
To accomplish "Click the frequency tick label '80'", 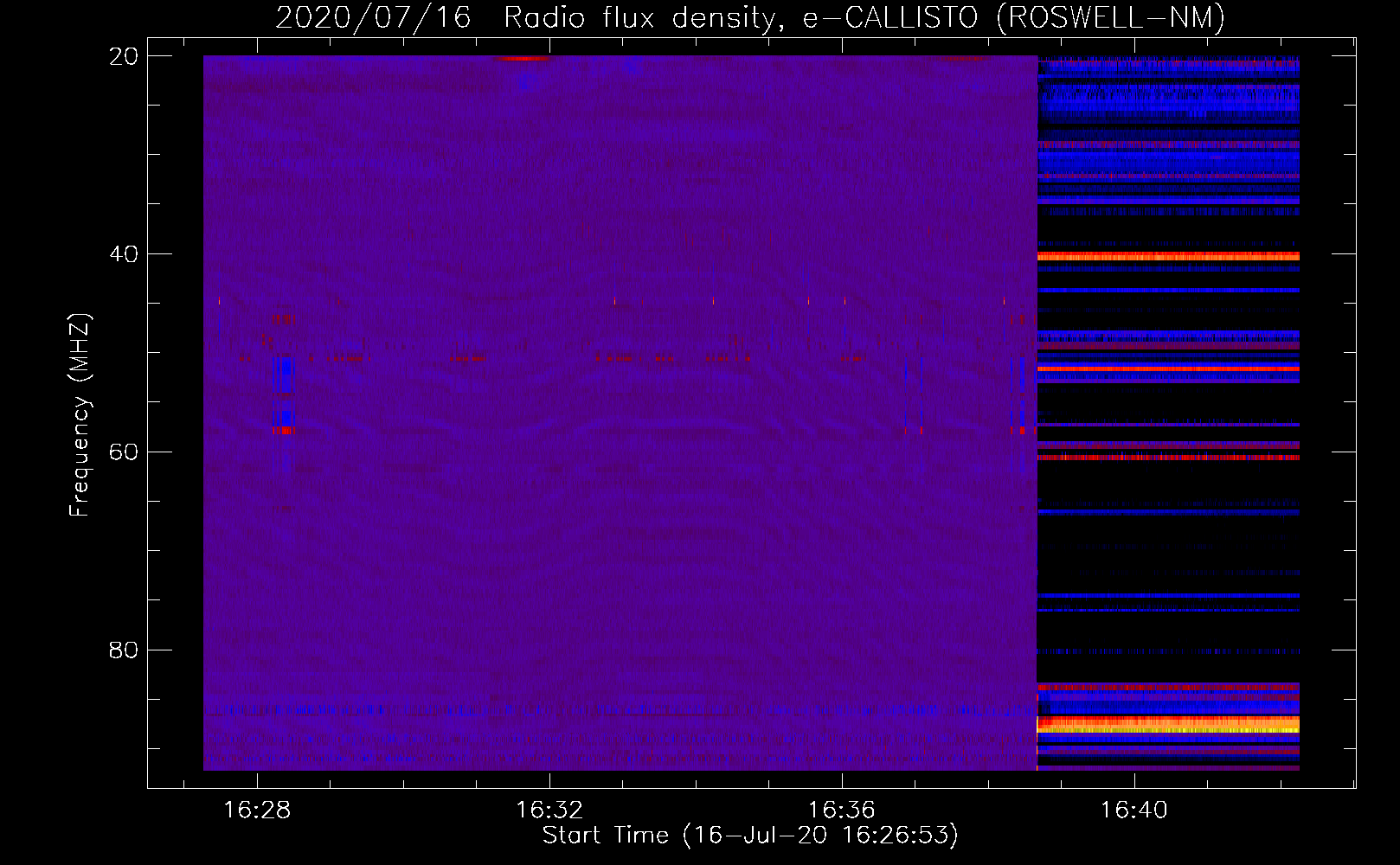I will [124, 650].
